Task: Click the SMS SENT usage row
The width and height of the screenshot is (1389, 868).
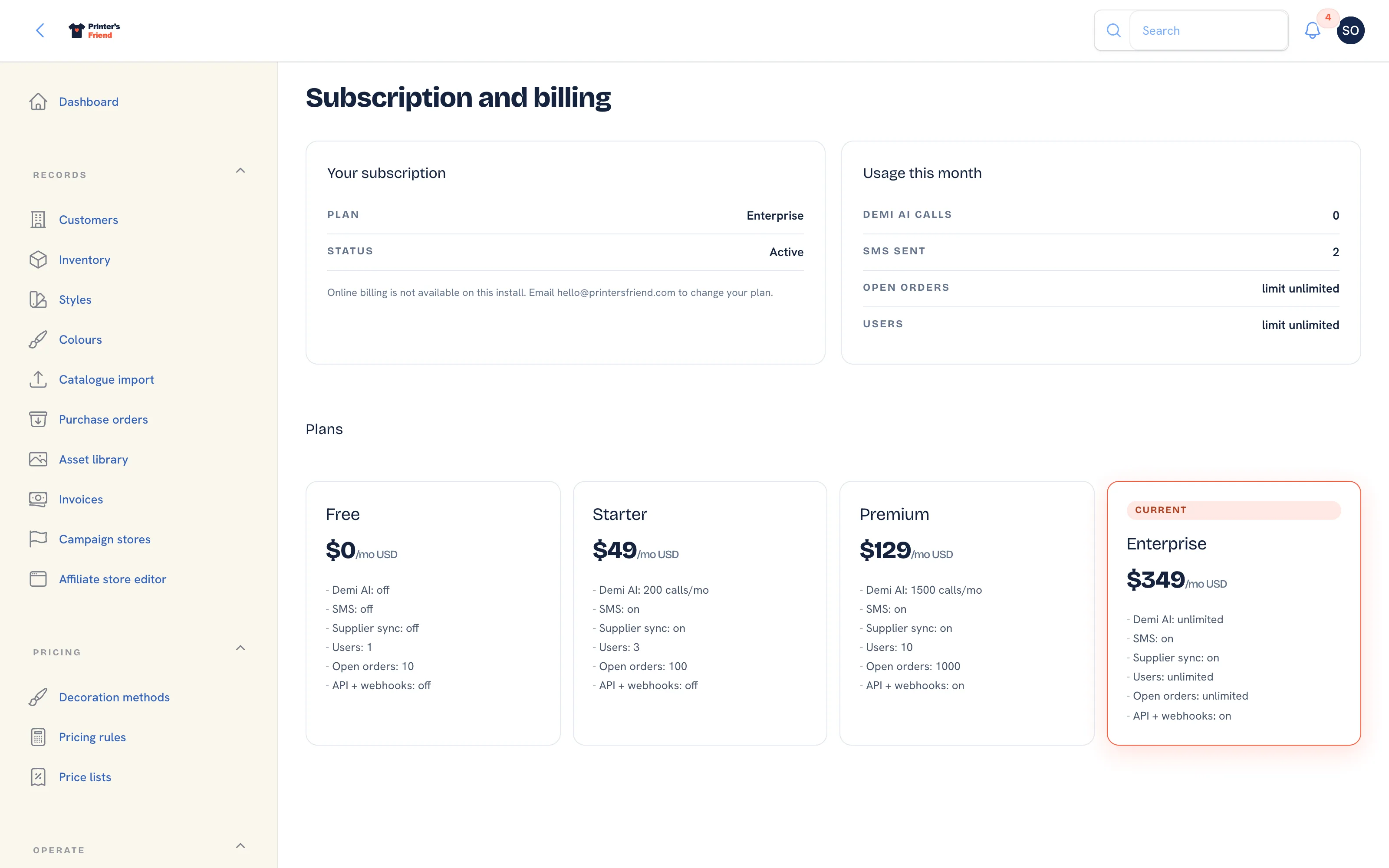Action: click(x=1101, y=251)
